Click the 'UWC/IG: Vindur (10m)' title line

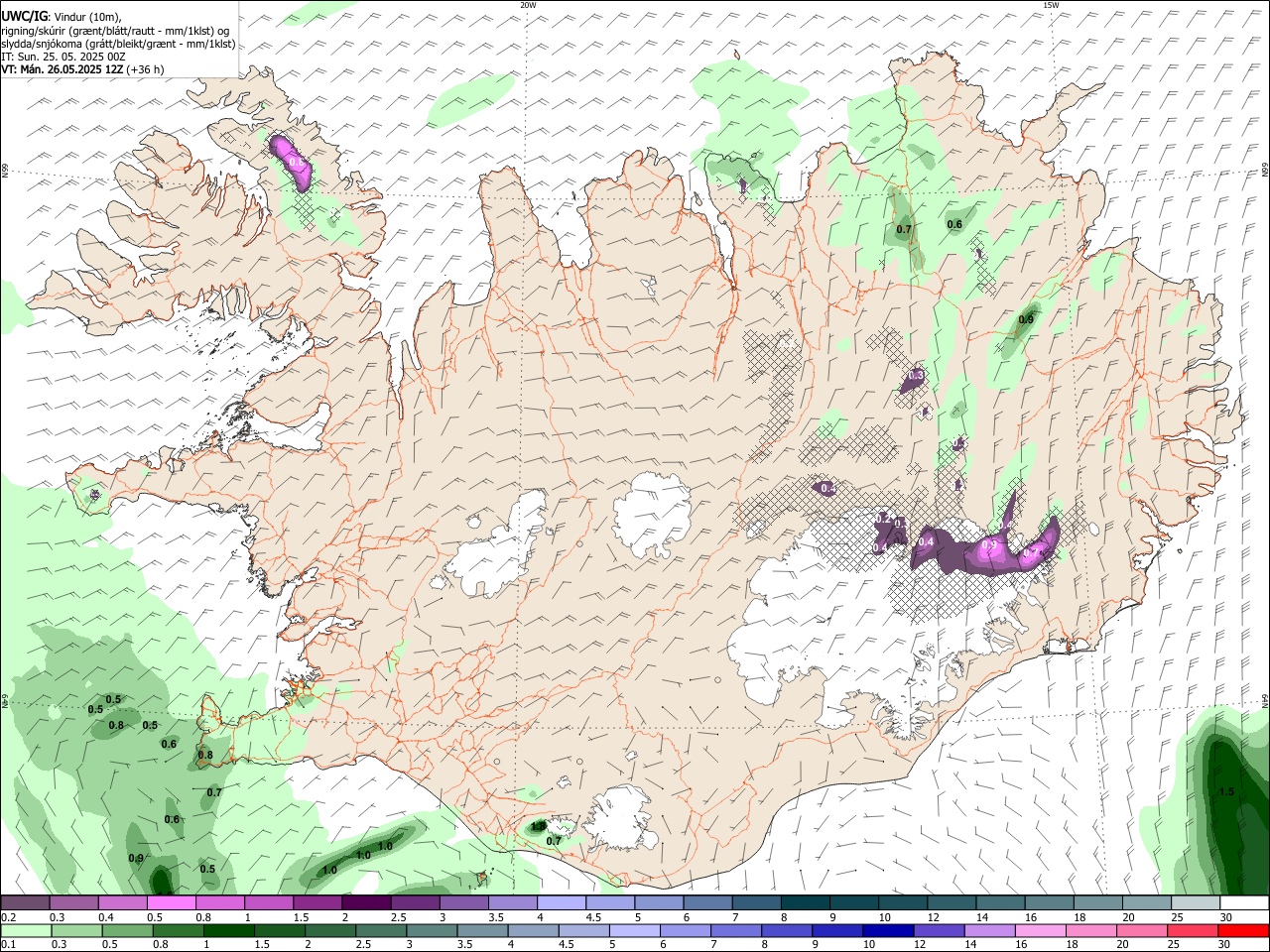coord(61,16)
